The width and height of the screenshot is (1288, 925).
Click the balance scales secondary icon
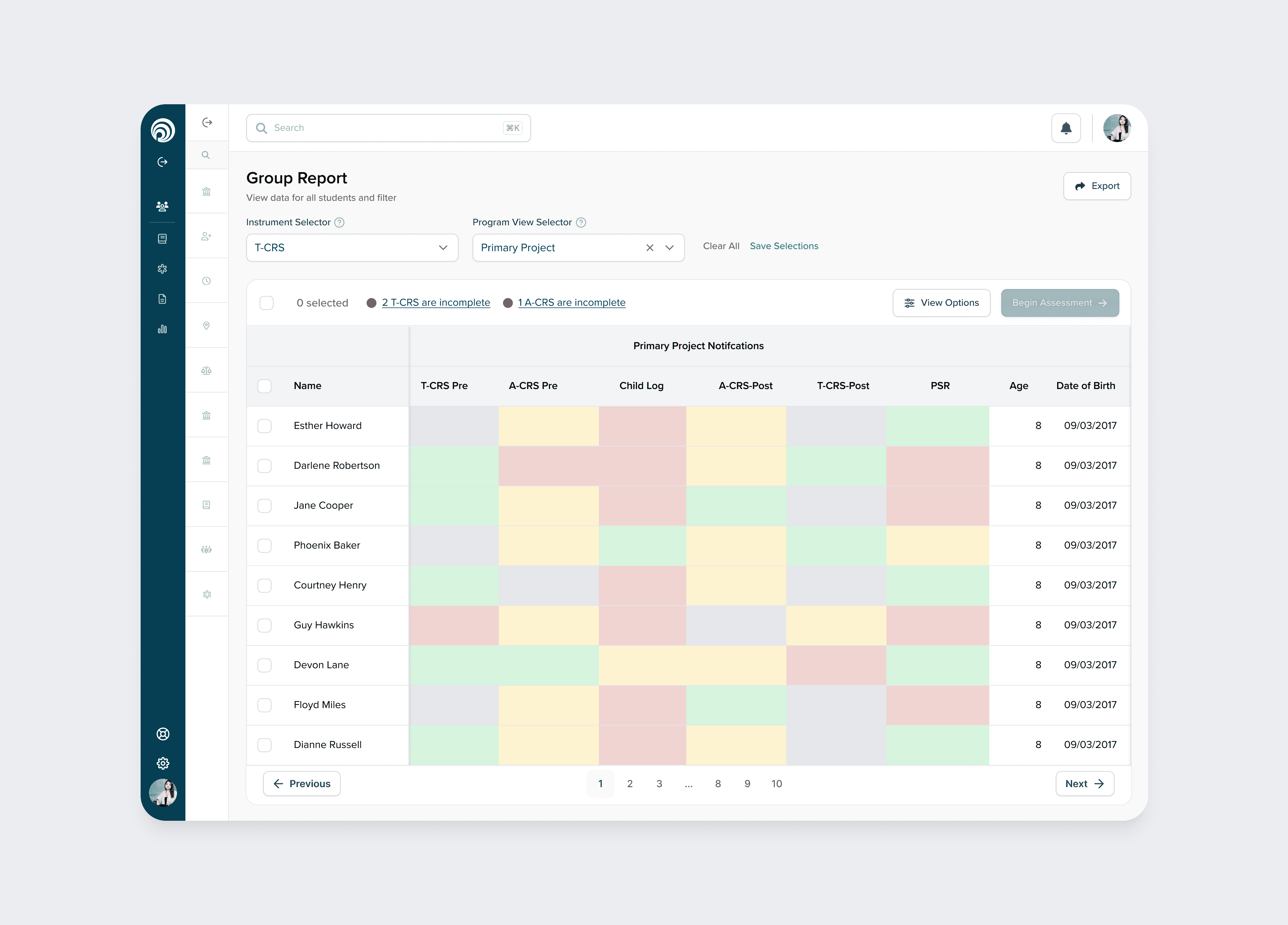pos(206,371)
